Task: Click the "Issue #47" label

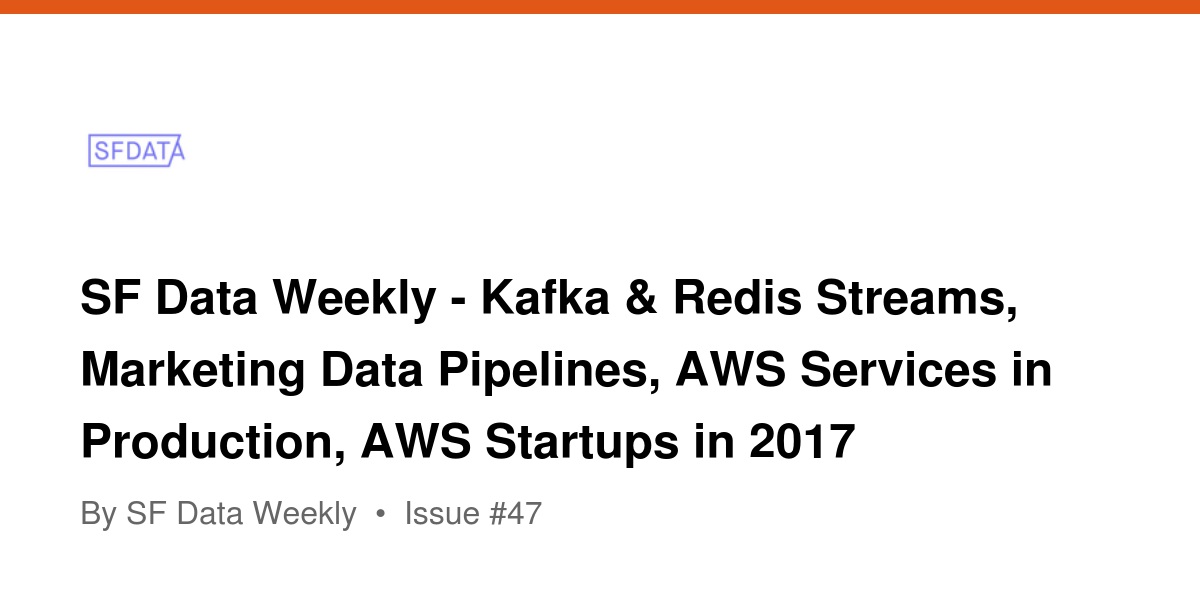Action: point(473,514)
